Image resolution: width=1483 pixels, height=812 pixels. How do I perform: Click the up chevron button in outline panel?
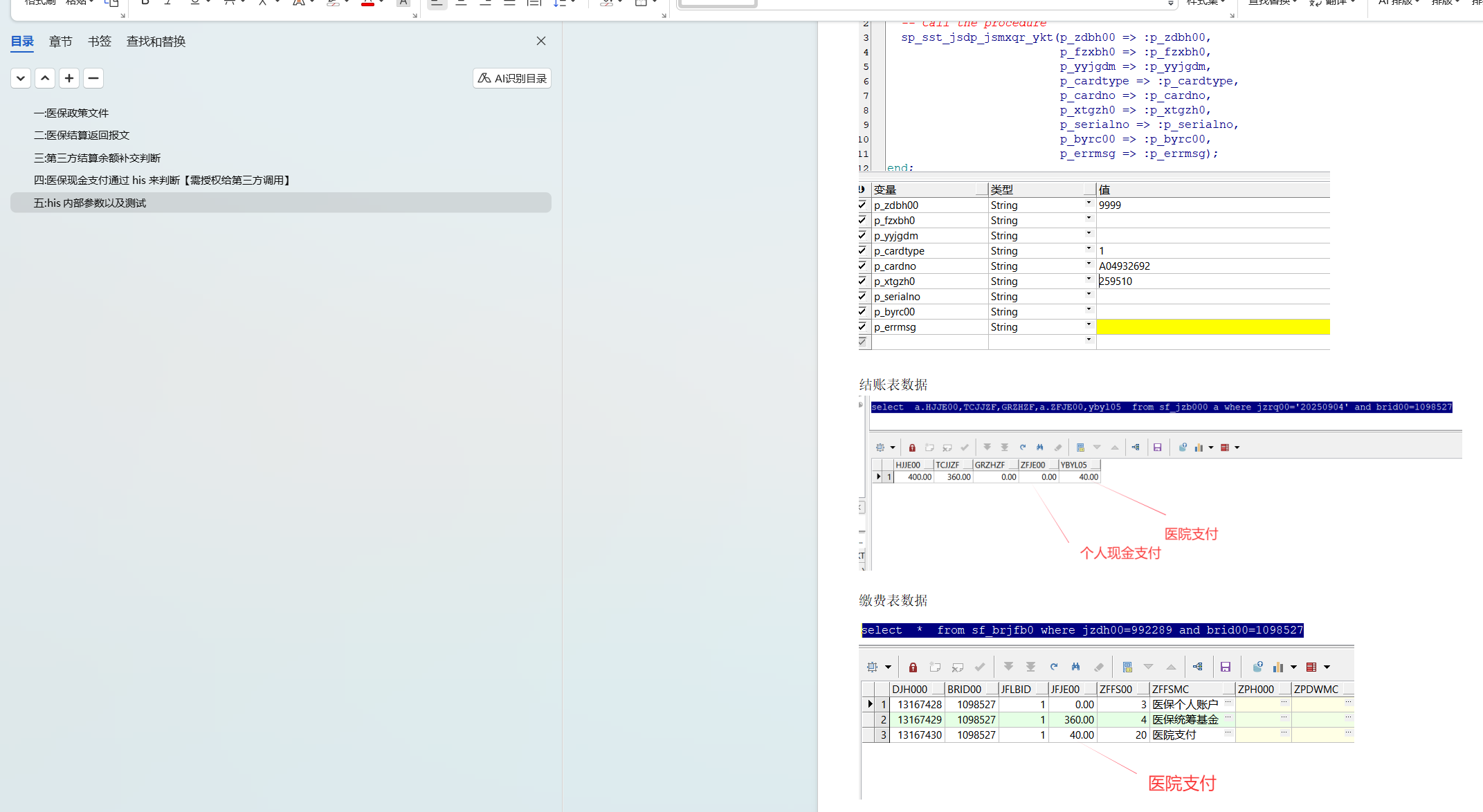pos(45,78)
